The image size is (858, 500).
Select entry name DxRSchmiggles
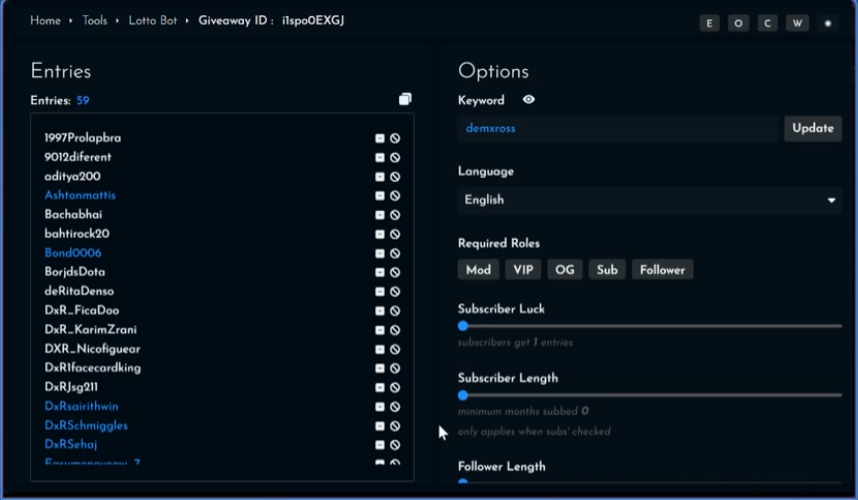86,425
